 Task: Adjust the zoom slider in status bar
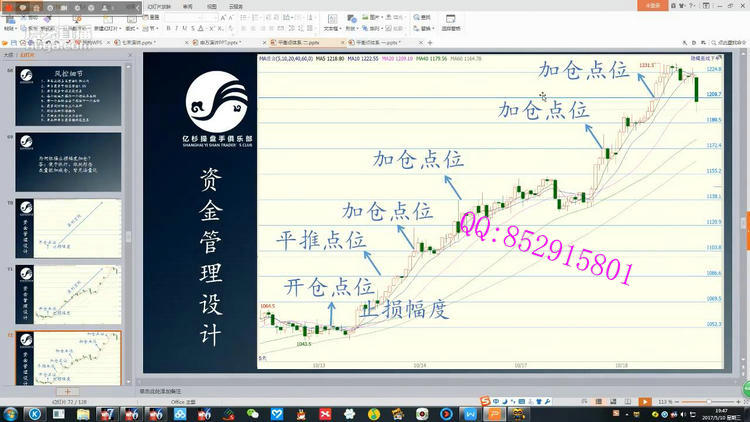click(x=710, y=401)
